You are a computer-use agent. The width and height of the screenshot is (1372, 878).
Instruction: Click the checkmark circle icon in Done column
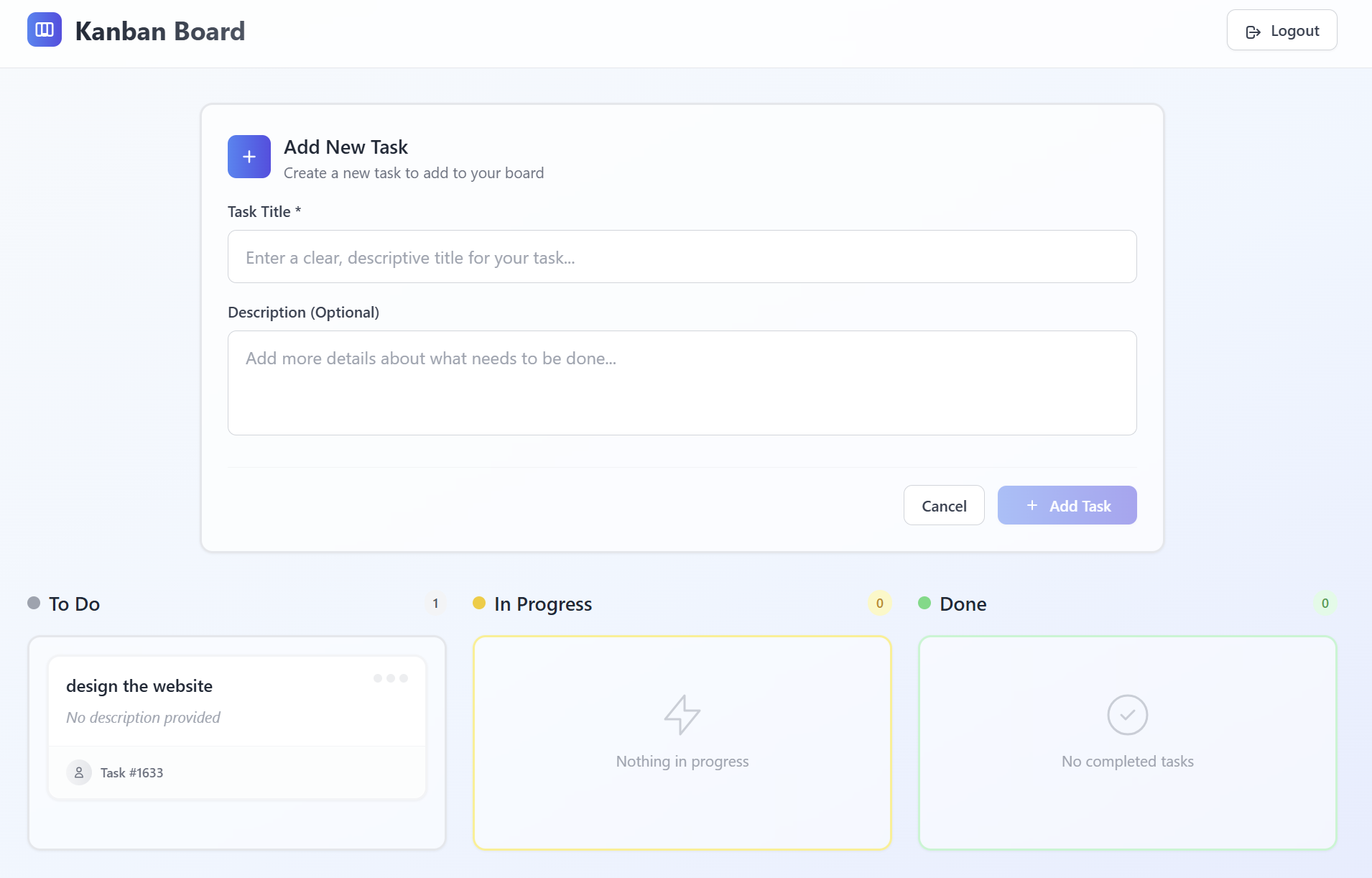tap(1127, 714)
